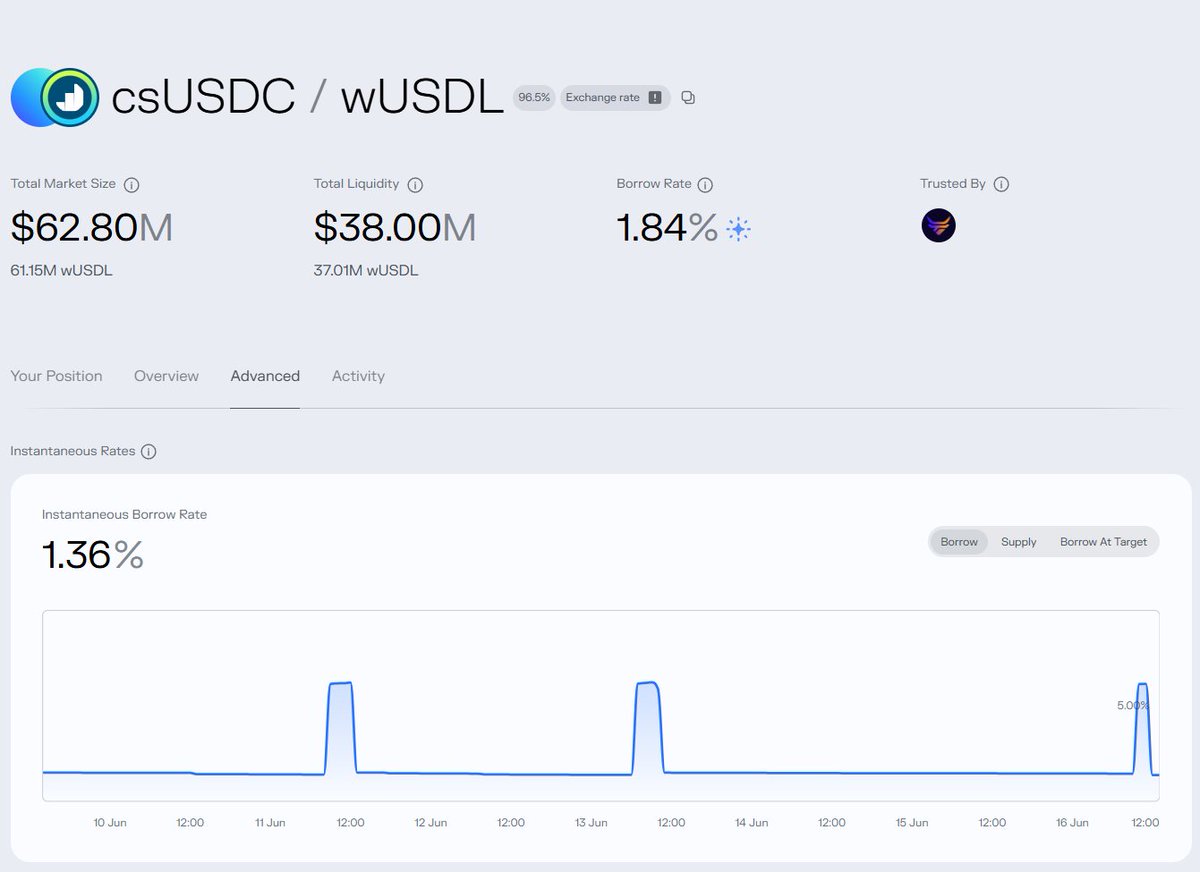Click the 1.84% borrow rate value
This screenshot has height=872, width=1200.
pos(667,228)
